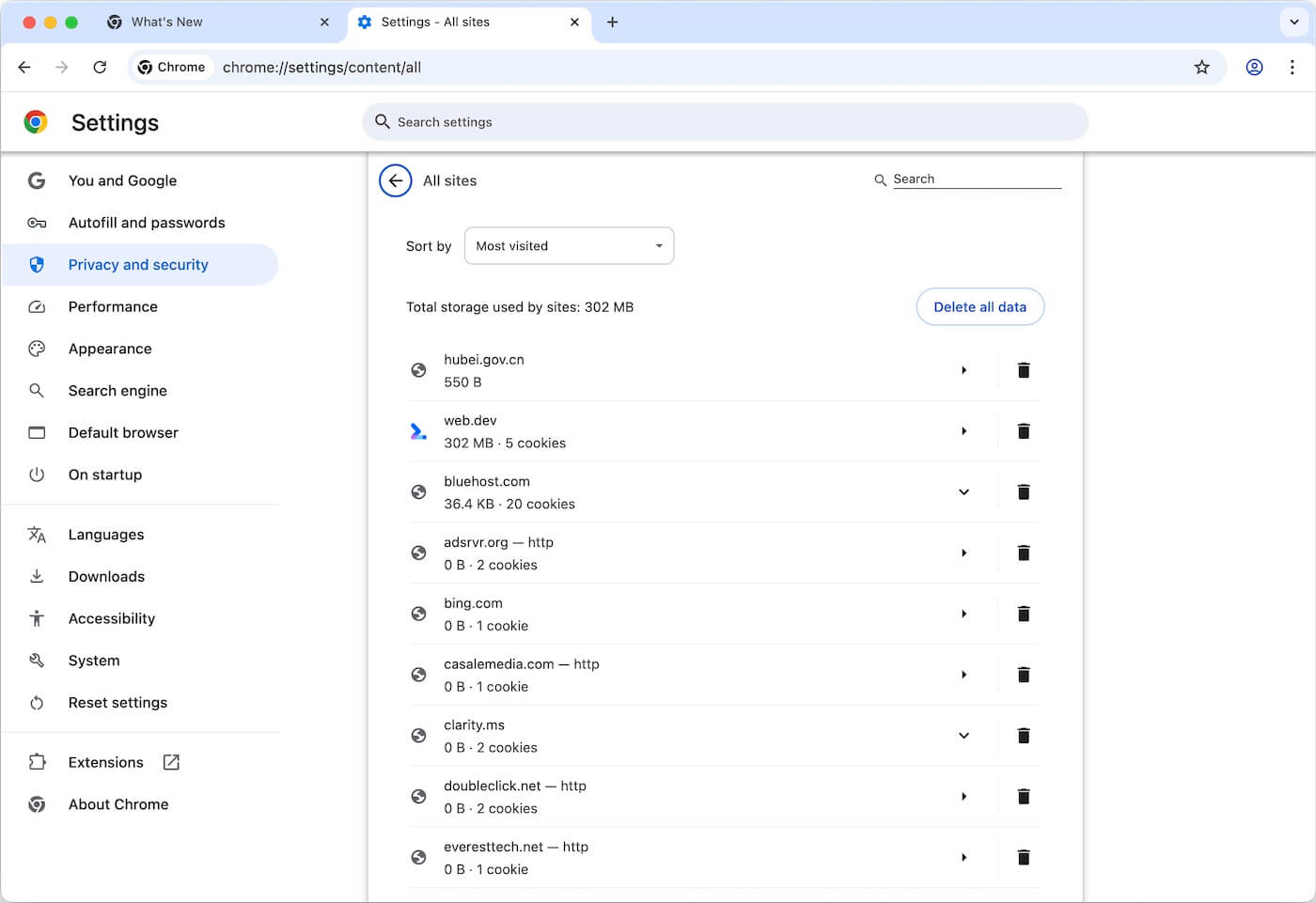Go back using the All sites back arrow
The image size is (1316, 903).
(x=396, y=180)
